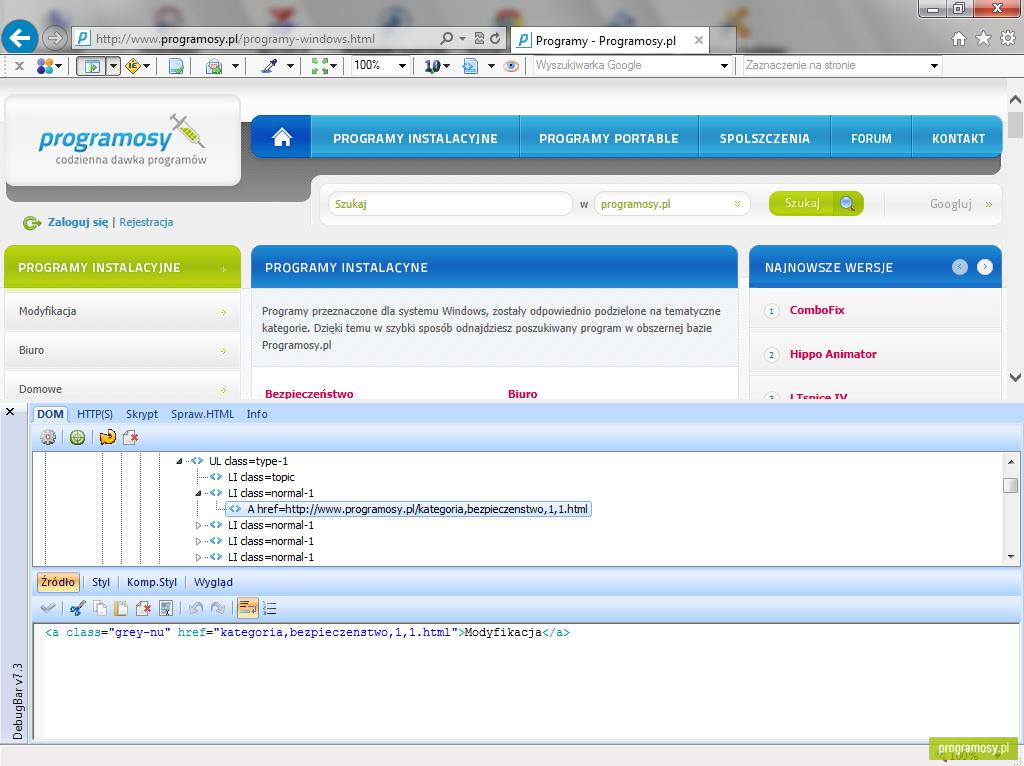The image size is (1024, 766).
Task: Open browser favorites star icon
Action: (983, 39)
